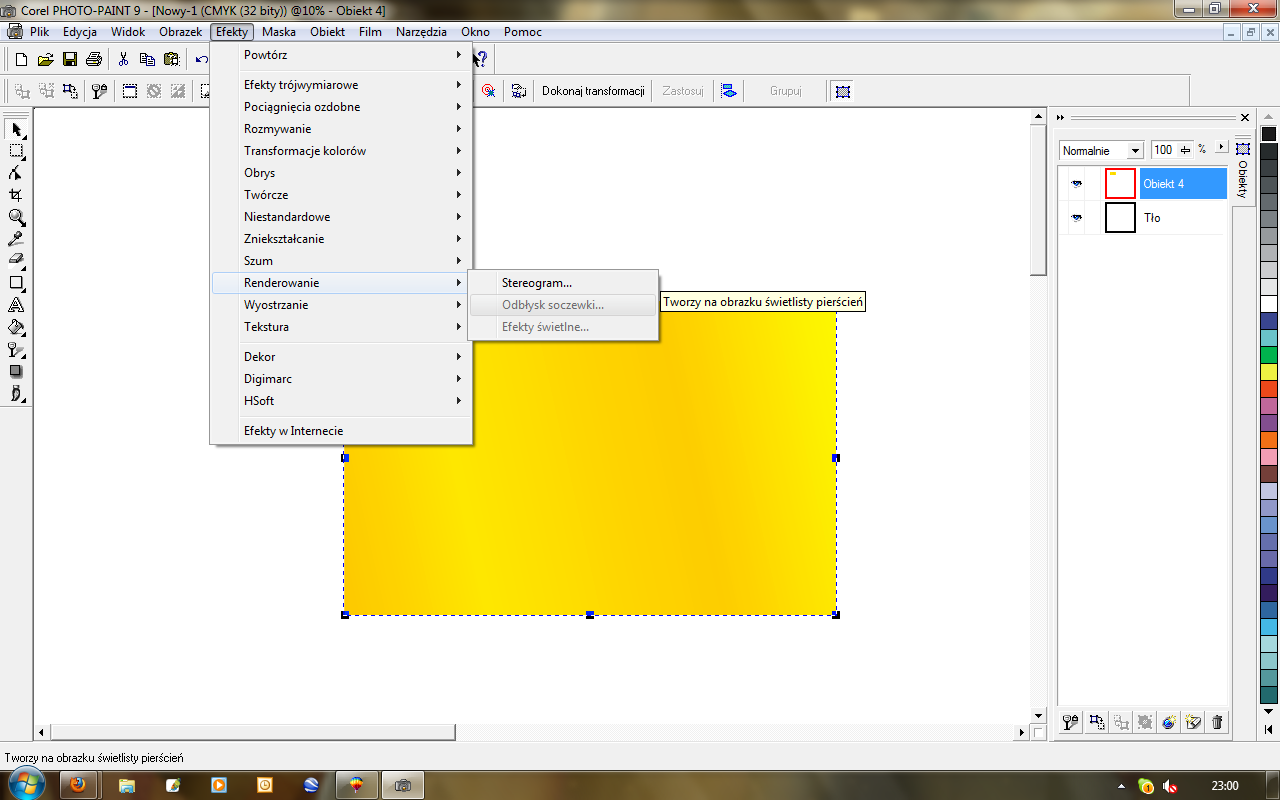Activate the Fill bucket tool

click(x=16, y=327)
